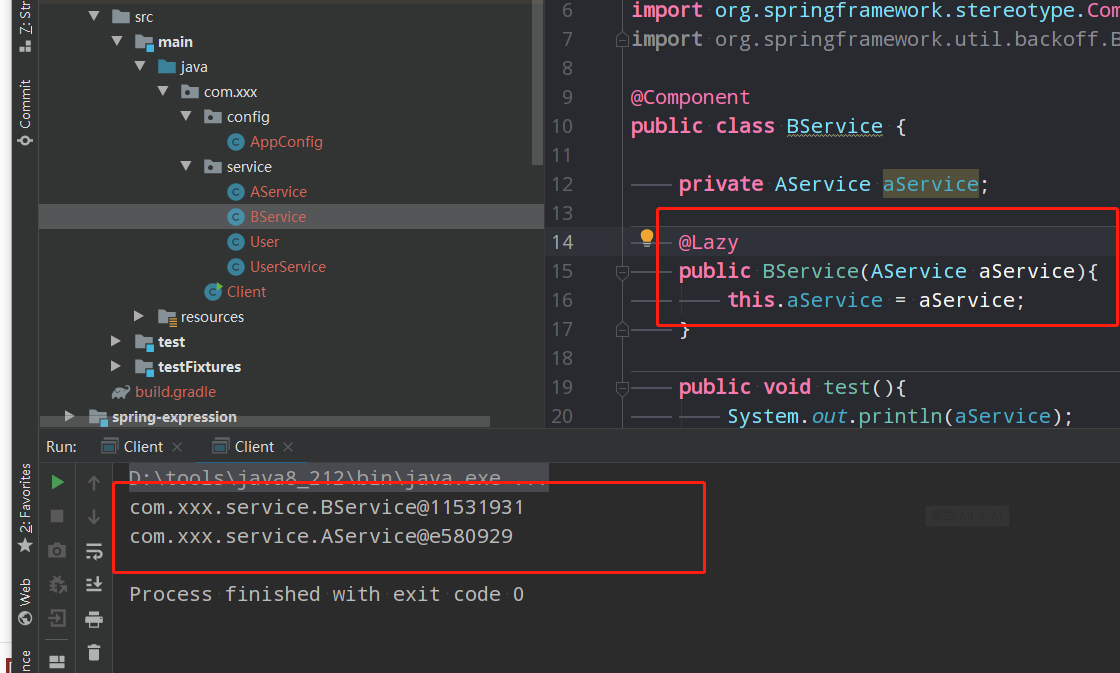Click the Restore Layout icon under the separator
Screen dimensions: 1120x673
click(57, 662)
